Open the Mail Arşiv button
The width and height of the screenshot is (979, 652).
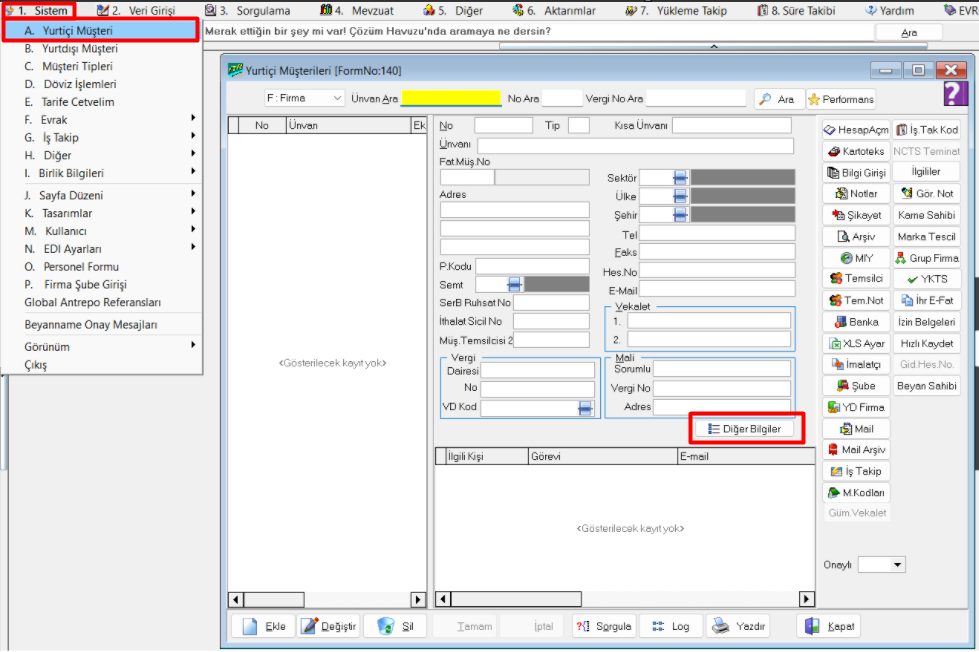[x=856, y=450]
